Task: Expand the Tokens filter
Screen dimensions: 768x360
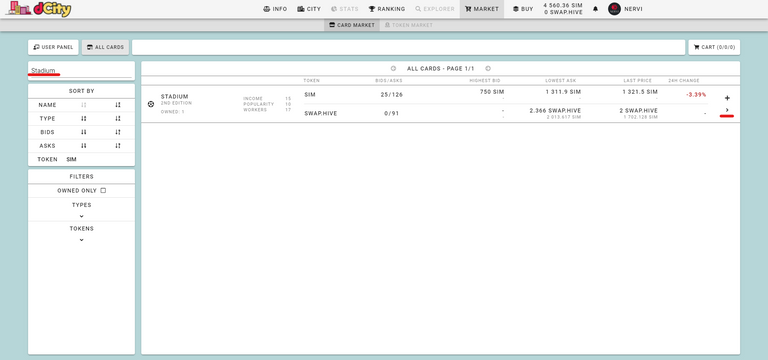Action: [x=81, y=240]
